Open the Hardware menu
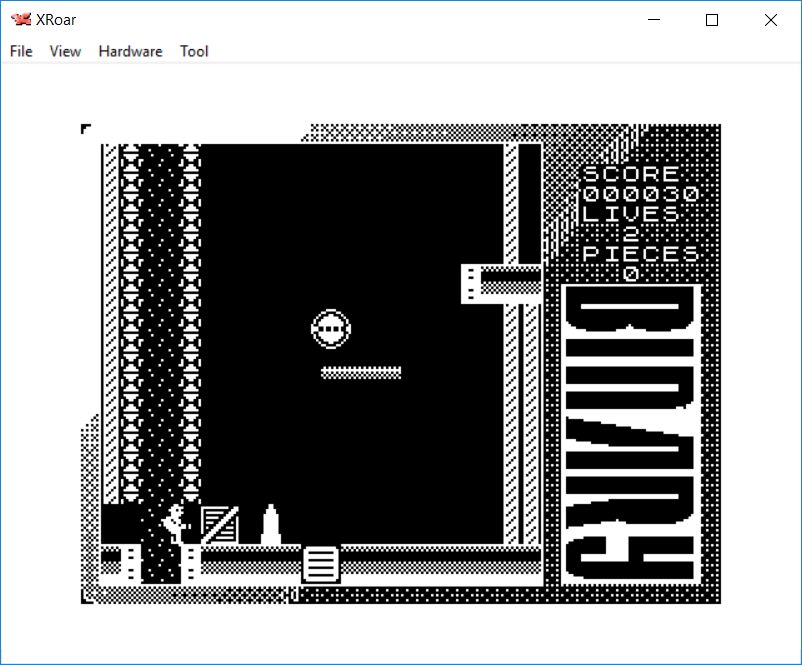 coord(130,51)
